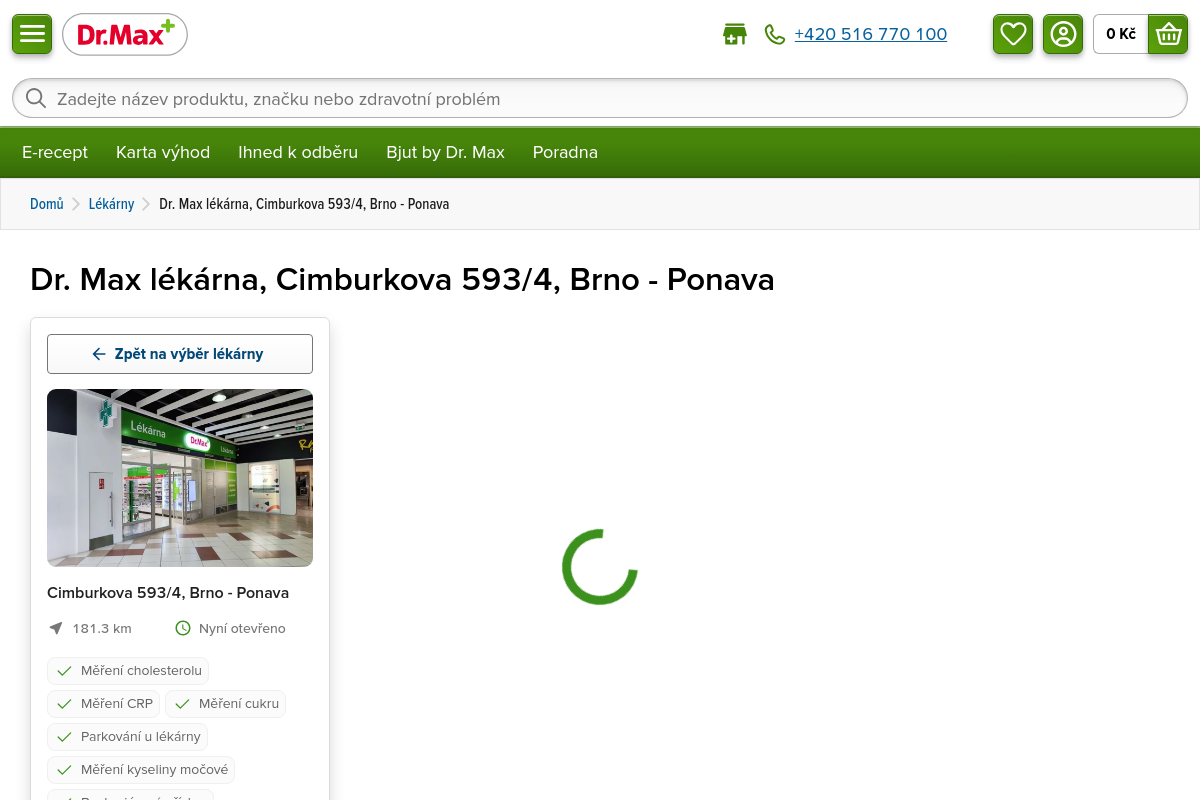Viewport: 1200px width, 800px height.
Task: Open the user account icon
Action: [1063, 34]
